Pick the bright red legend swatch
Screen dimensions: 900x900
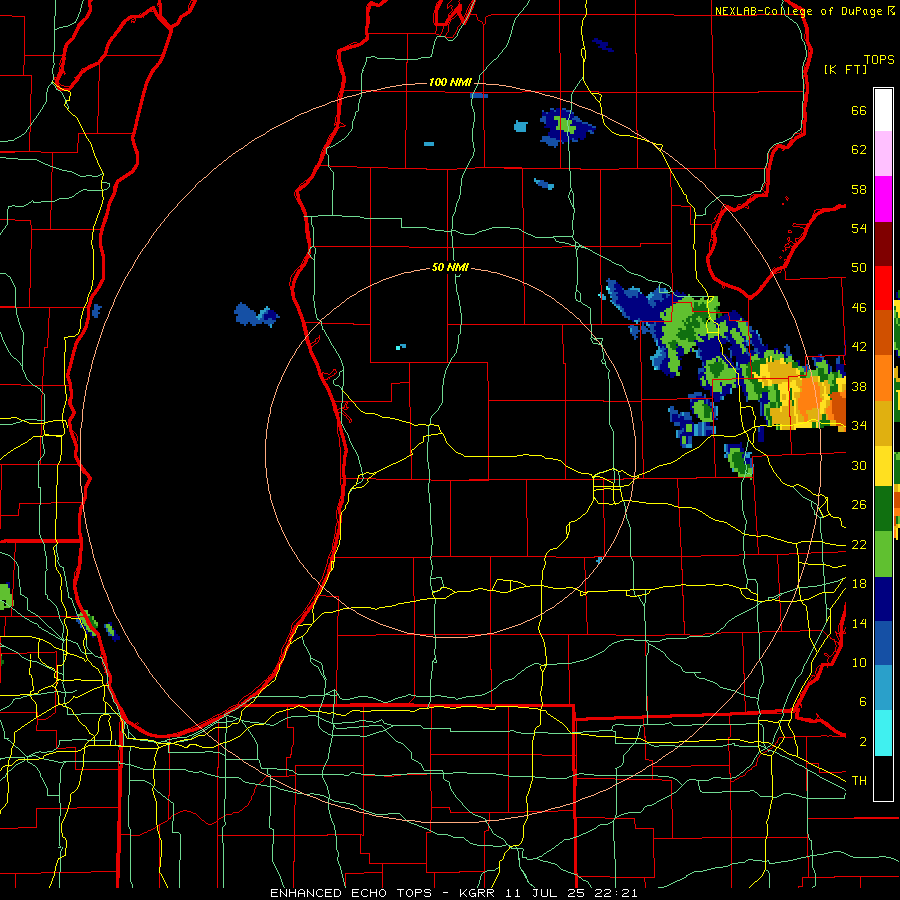point(883,288)
